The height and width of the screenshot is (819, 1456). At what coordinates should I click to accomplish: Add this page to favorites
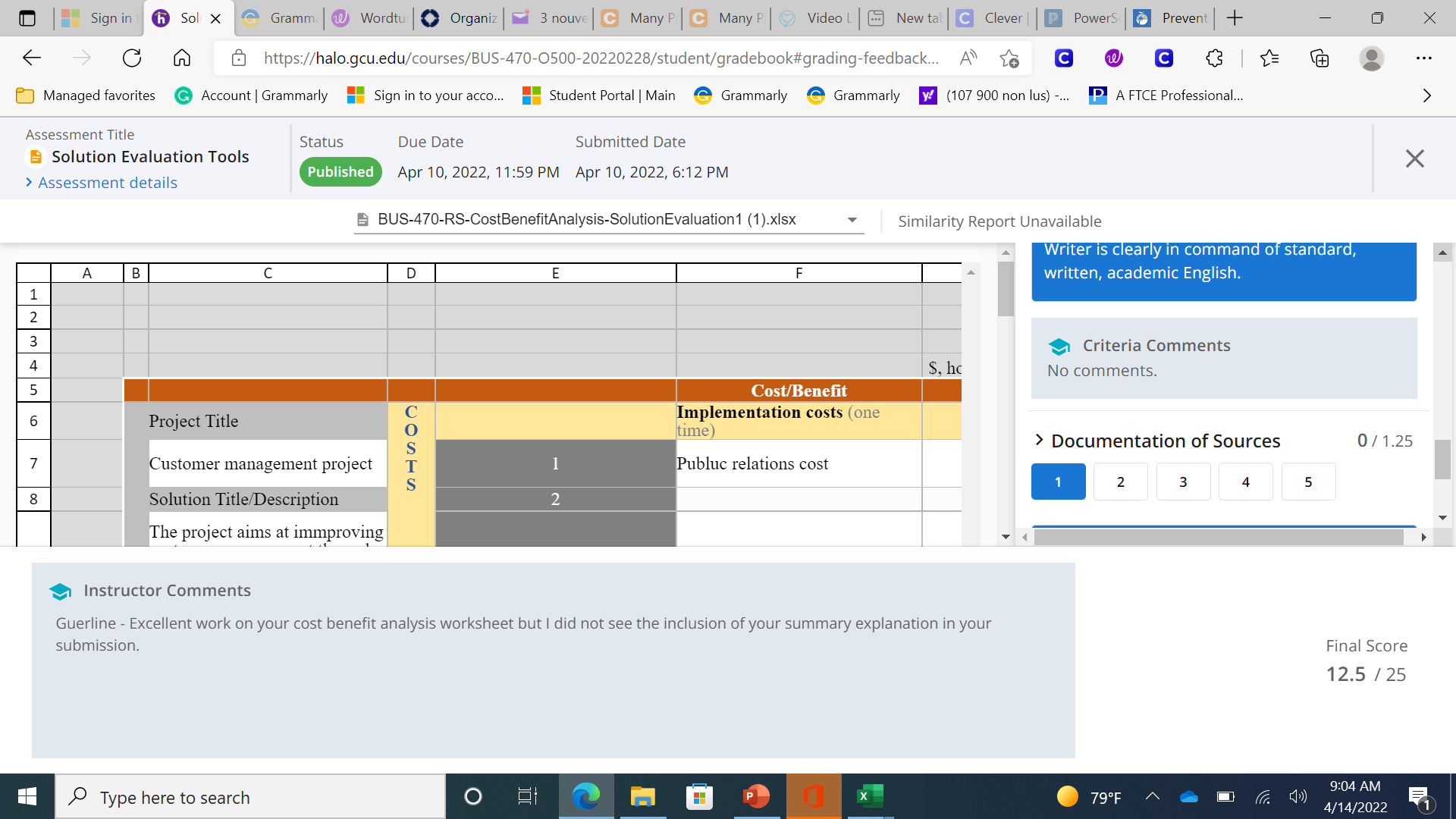pos(1009,58)
